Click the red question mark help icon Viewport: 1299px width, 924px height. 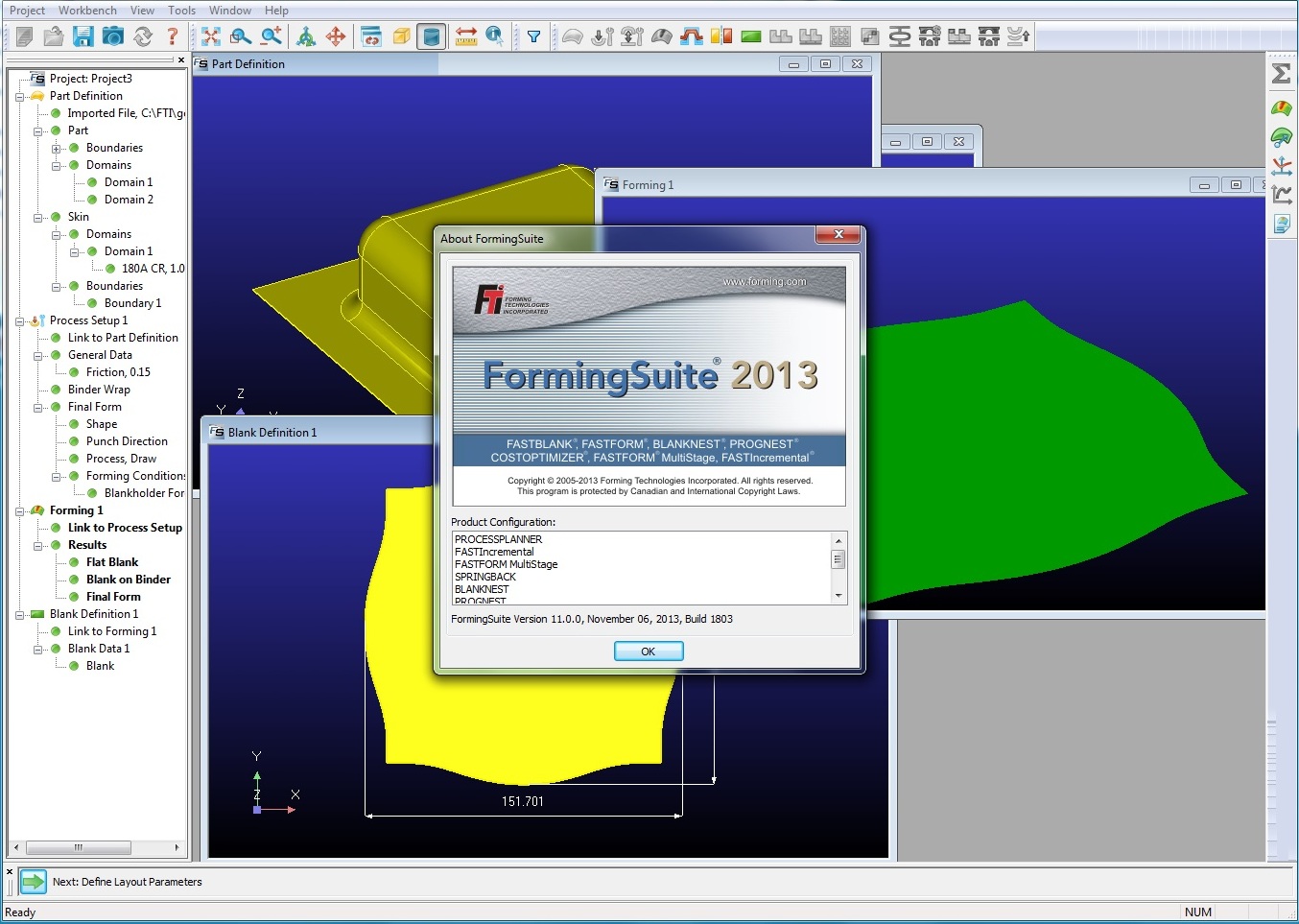click(173, 36)
